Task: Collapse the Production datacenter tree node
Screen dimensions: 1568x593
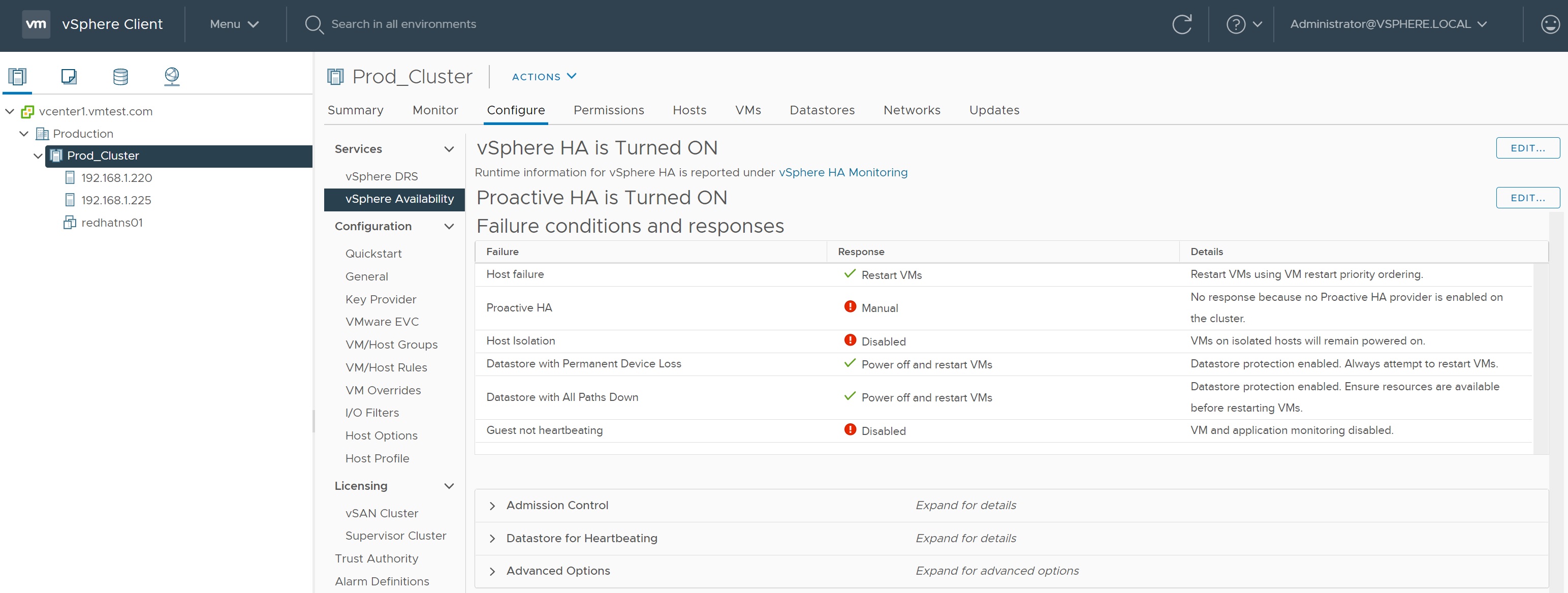Action: pos(24,134)
